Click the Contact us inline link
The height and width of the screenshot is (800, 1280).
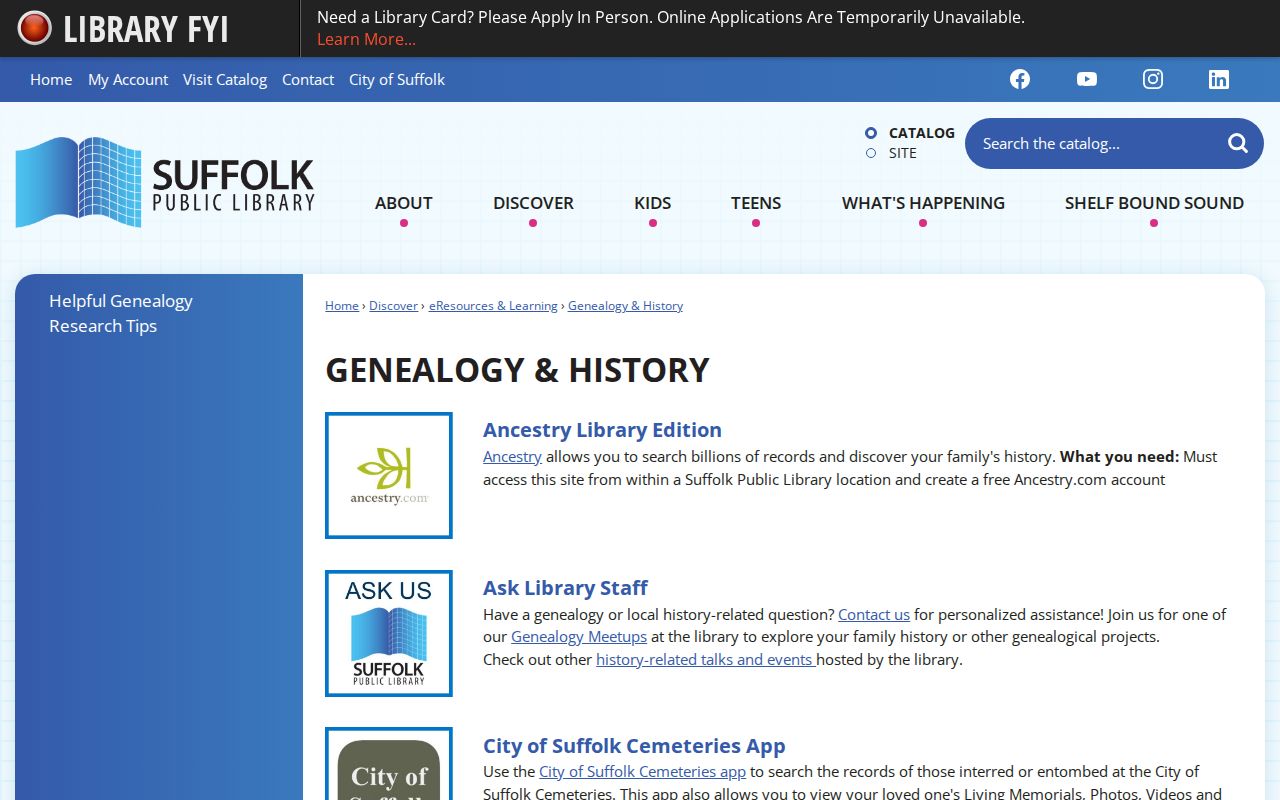click(874, 615)
